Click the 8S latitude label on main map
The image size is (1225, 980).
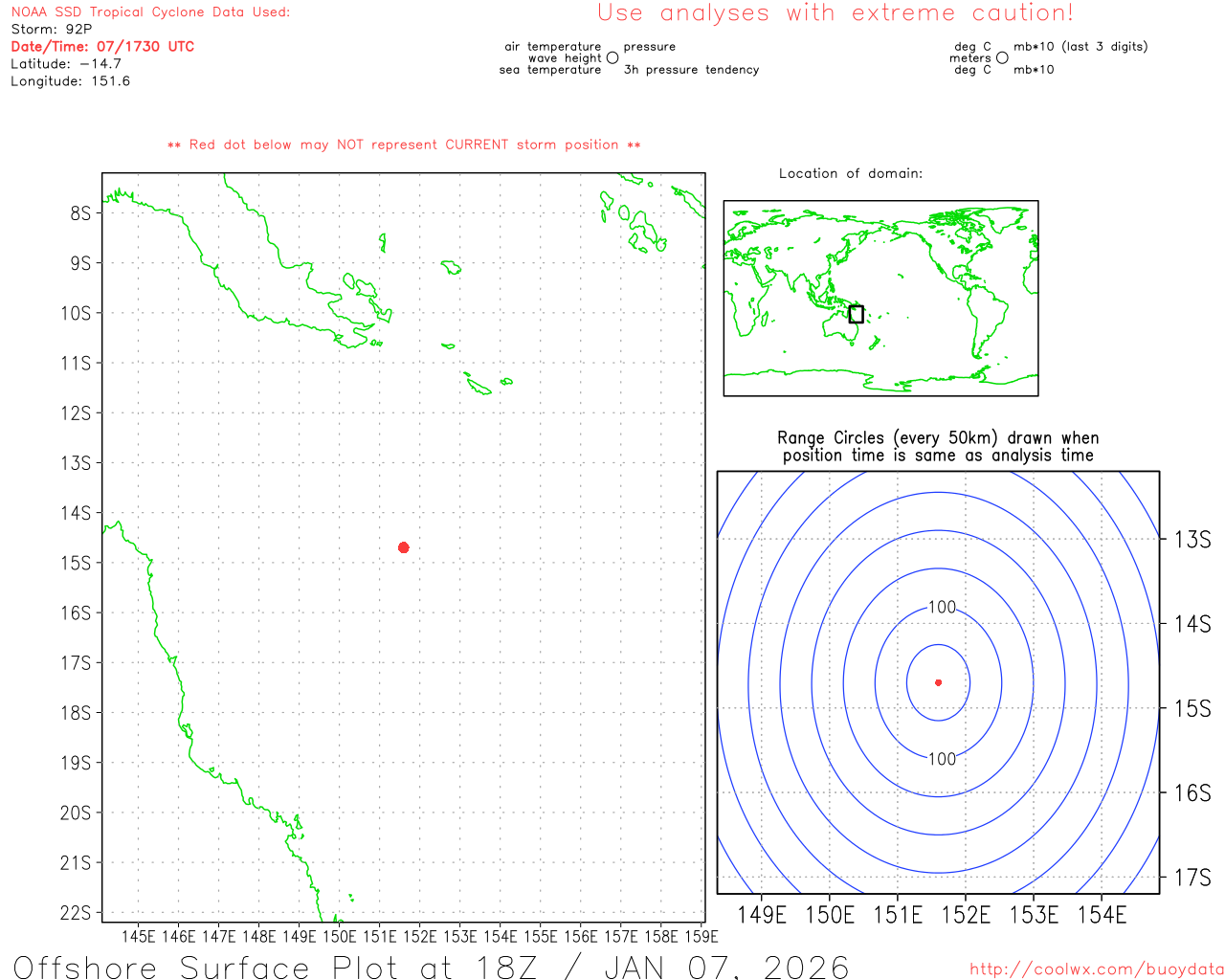click(80, 213)
